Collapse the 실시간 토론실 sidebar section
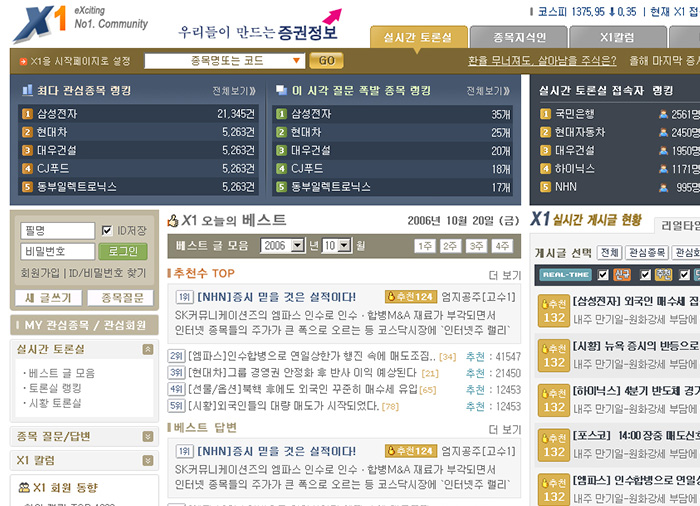This screenshot has width=700, height=506. (x=148, y=349)
